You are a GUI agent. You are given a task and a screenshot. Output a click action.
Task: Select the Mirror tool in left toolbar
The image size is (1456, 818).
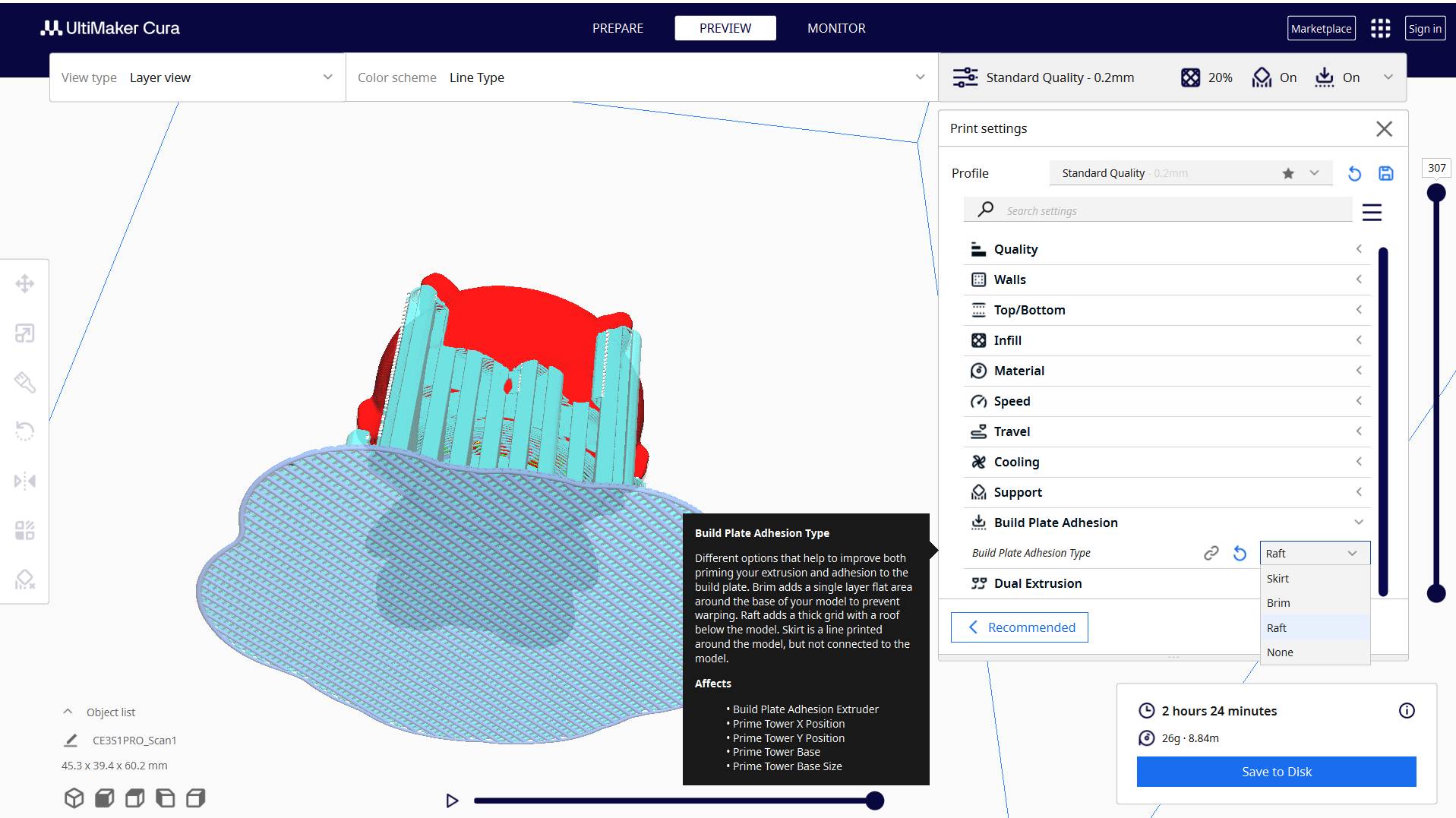point(25,481)
